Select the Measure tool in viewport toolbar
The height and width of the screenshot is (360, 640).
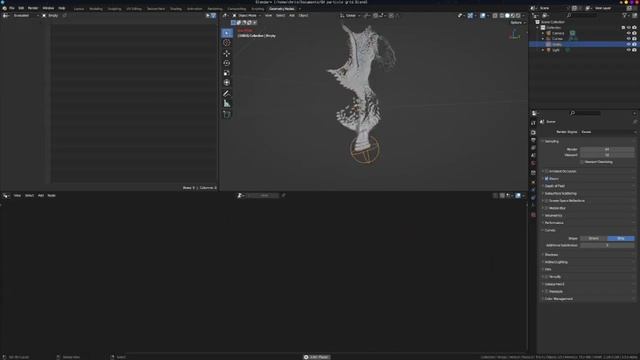227,104
